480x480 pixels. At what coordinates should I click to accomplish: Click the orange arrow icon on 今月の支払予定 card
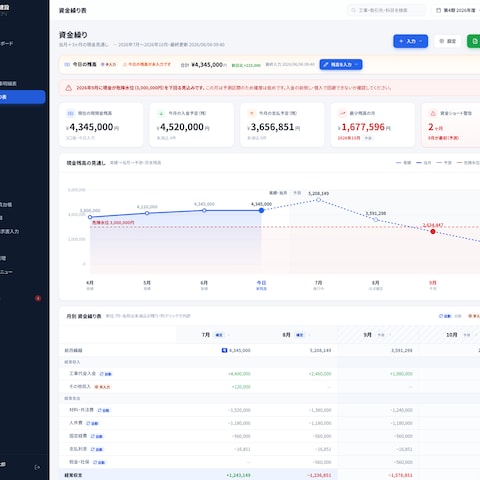pos(252,113)
